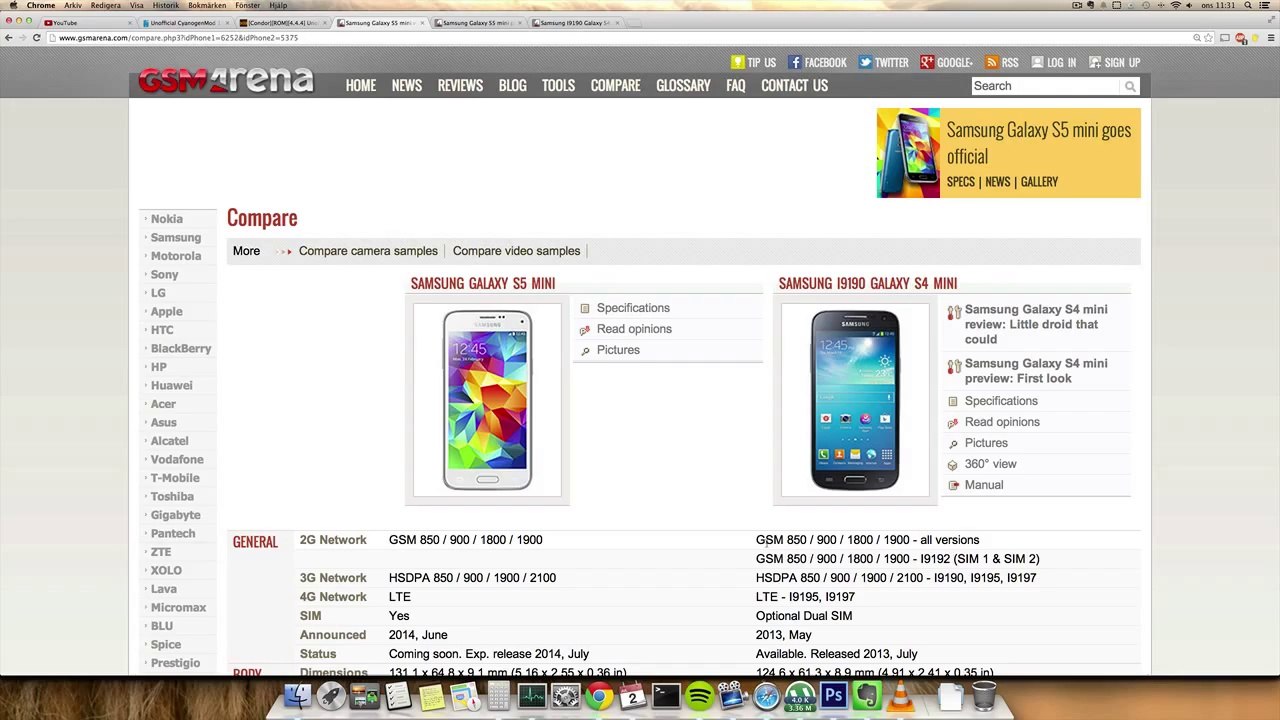Image resolution: width=1280 pixels, height=720 pixels.
Task: Open the Contact Us page
Action: point(794,85)
